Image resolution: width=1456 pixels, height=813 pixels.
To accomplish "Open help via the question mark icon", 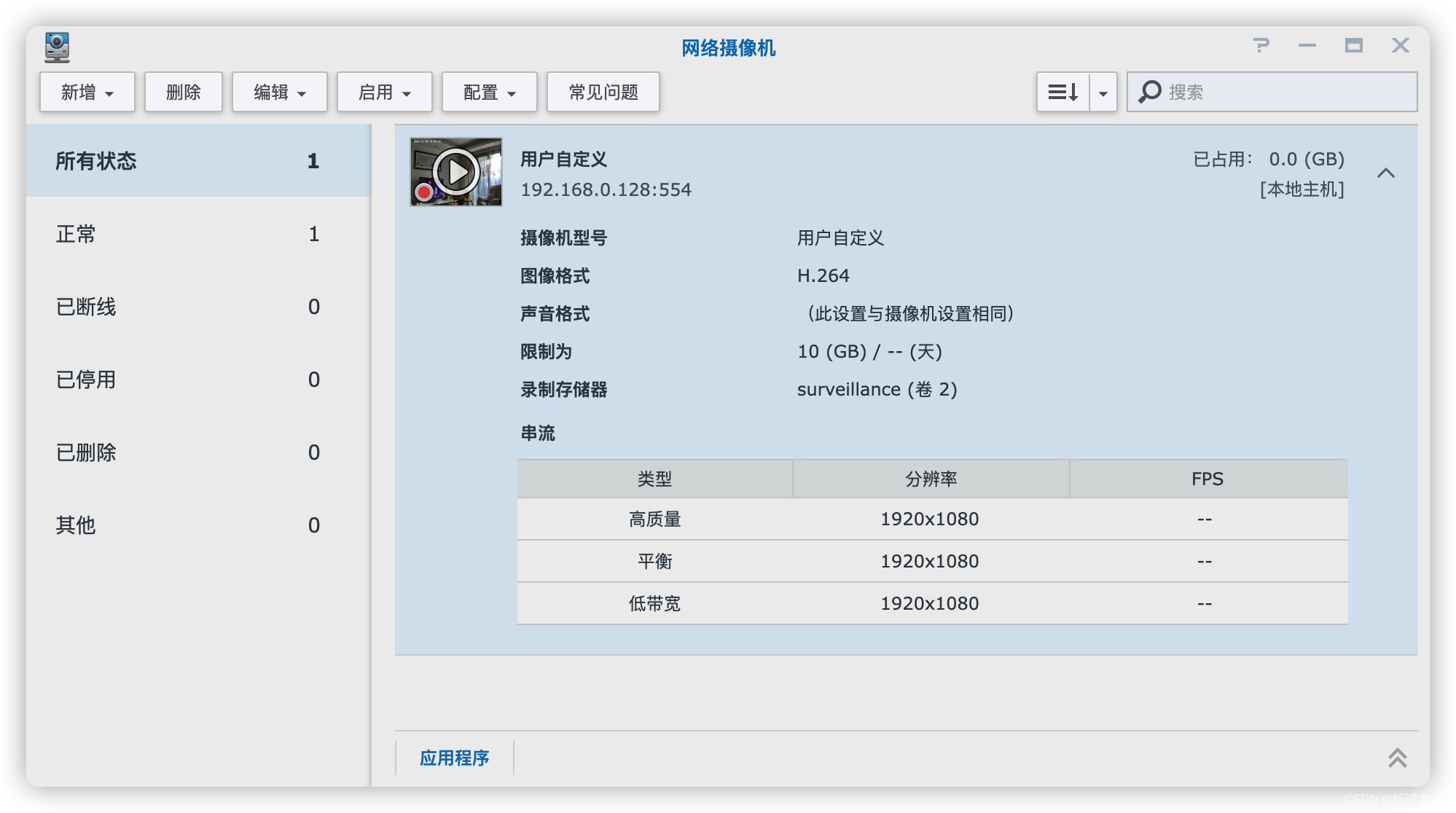I will pyautogui.click(x=1263, y=45).
